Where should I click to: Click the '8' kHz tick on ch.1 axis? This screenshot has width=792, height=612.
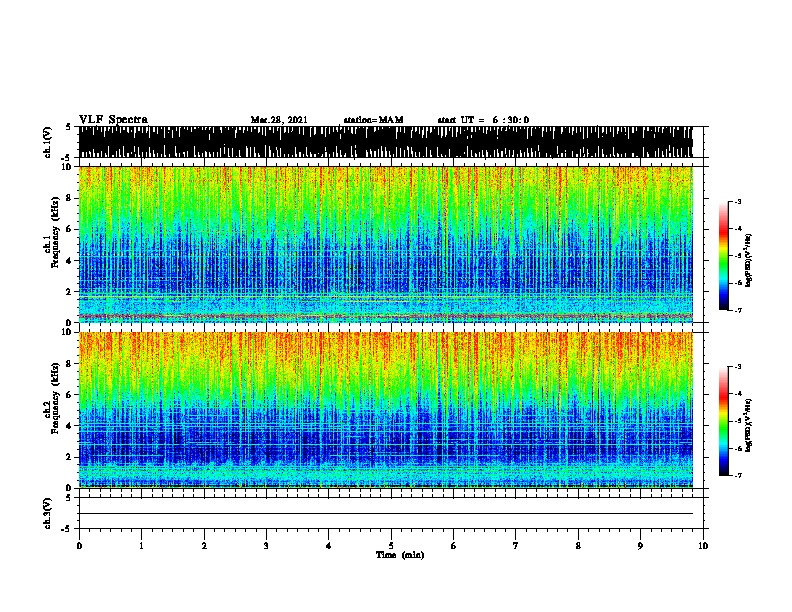point(70,198)
